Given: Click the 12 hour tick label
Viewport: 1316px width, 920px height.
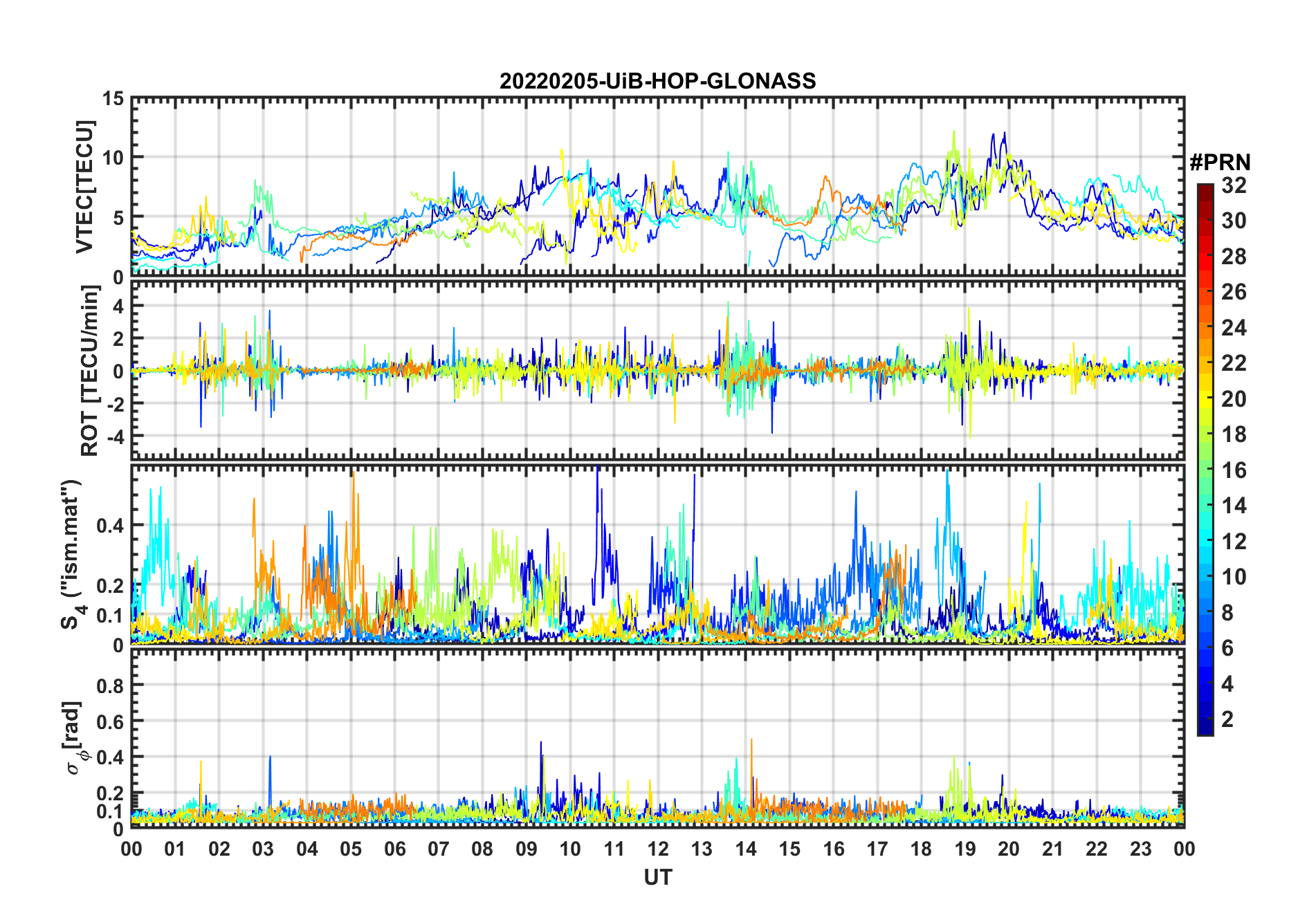Looking at the screenshot, I should 657,849.
